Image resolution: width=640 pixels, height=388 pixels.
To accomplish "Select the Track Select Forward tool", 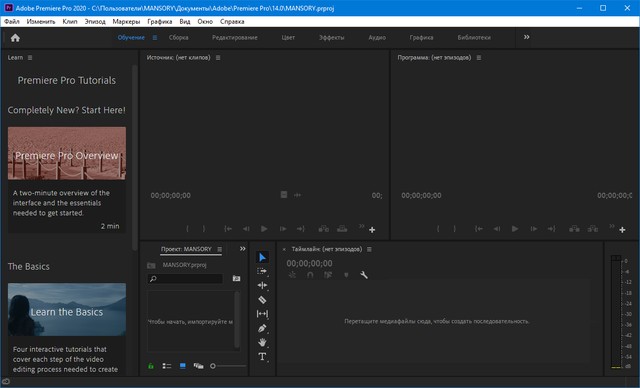I will pyautogui.click(x=262, y=271).
